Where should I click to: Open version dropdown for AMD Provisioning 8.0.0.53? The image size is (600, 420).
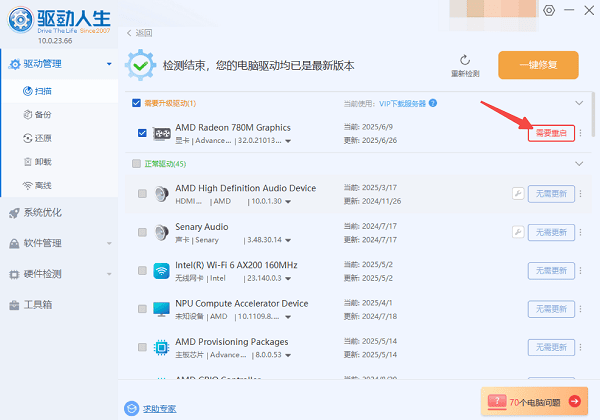tap(288, 355)
